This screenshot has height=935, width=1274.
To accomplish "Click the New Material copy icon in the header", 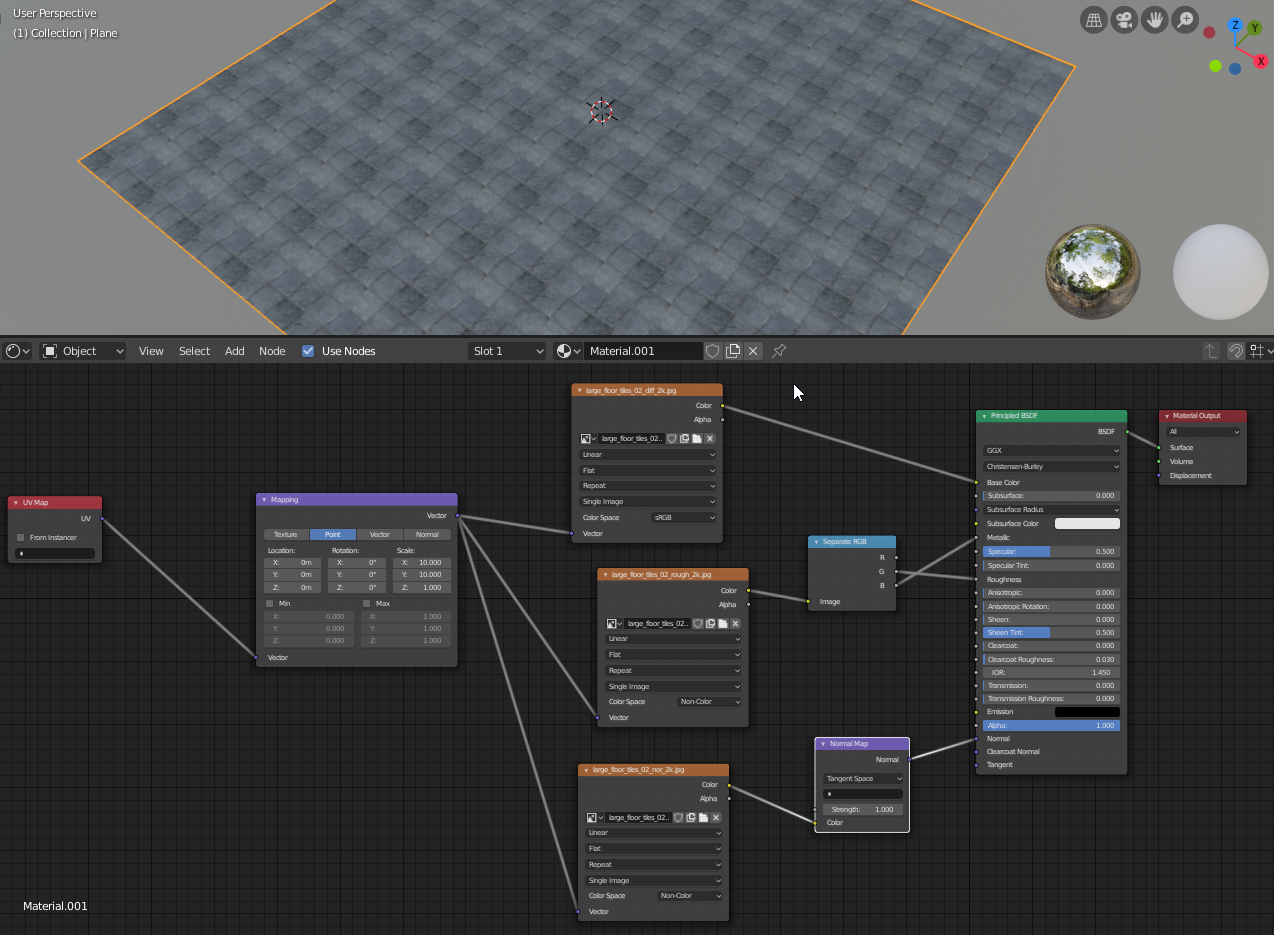I will 732,351.
